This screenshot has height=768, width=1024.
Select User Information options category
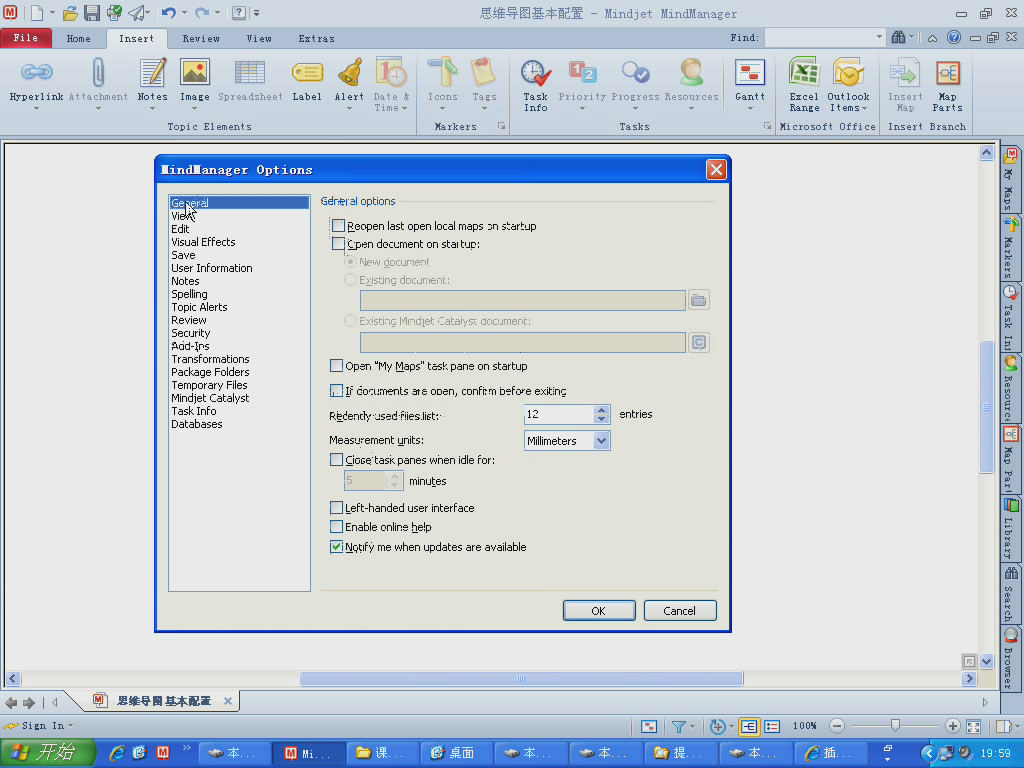tap(212, 268)
